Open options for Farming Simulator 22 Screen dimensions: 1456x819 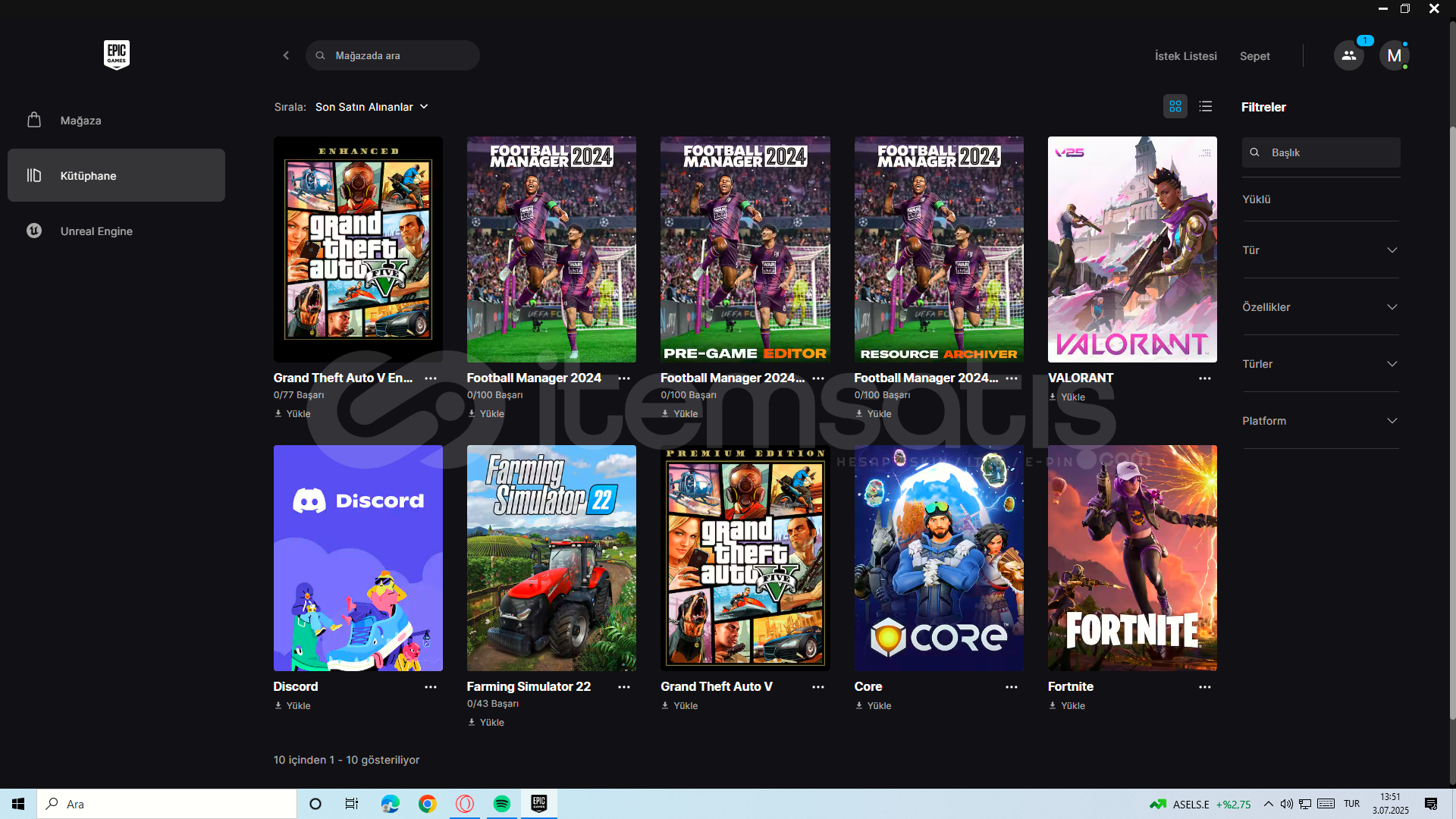click(624, 686)
